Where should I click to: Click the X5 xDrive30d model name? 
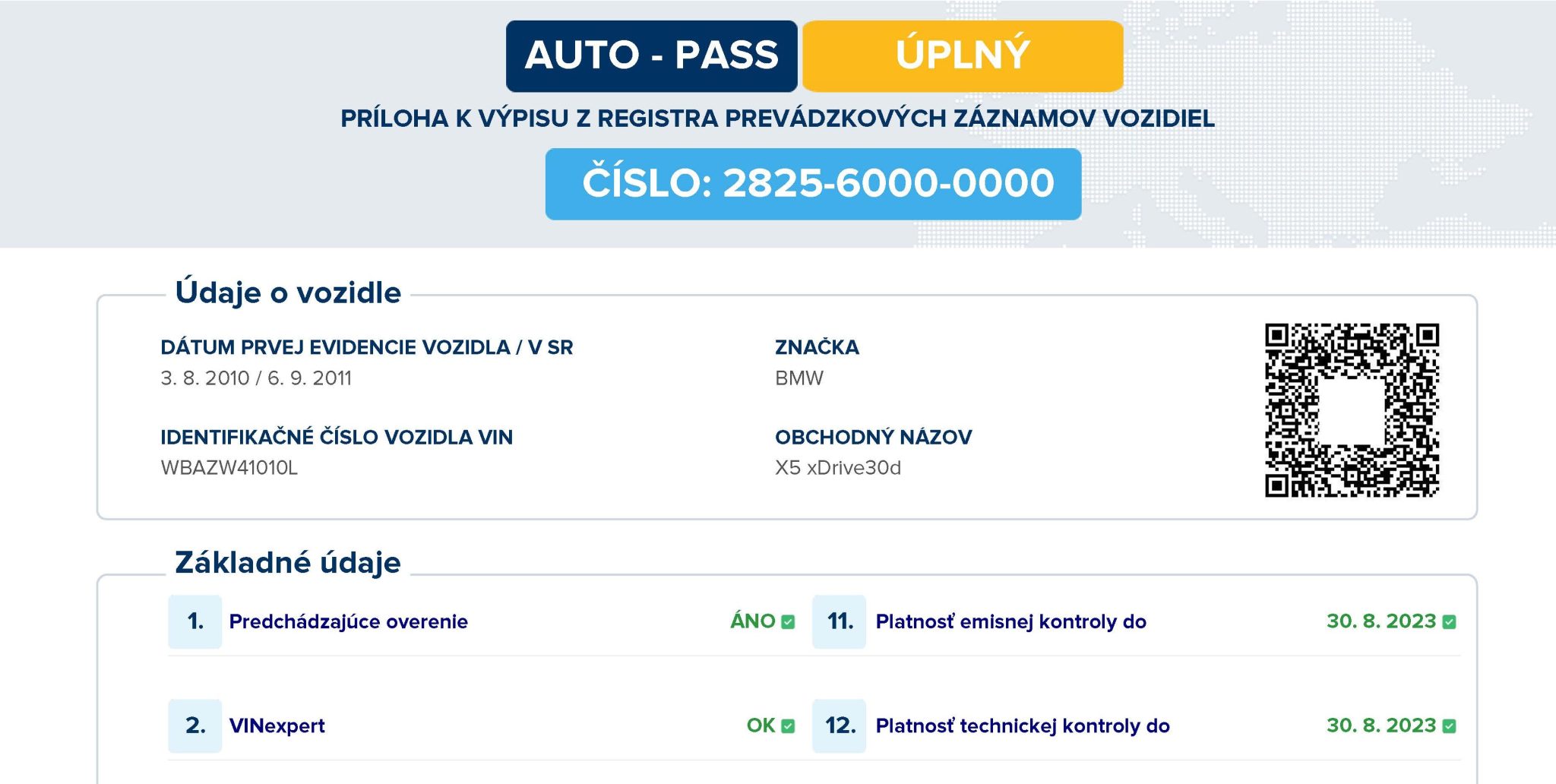click(x=837, y=467)
